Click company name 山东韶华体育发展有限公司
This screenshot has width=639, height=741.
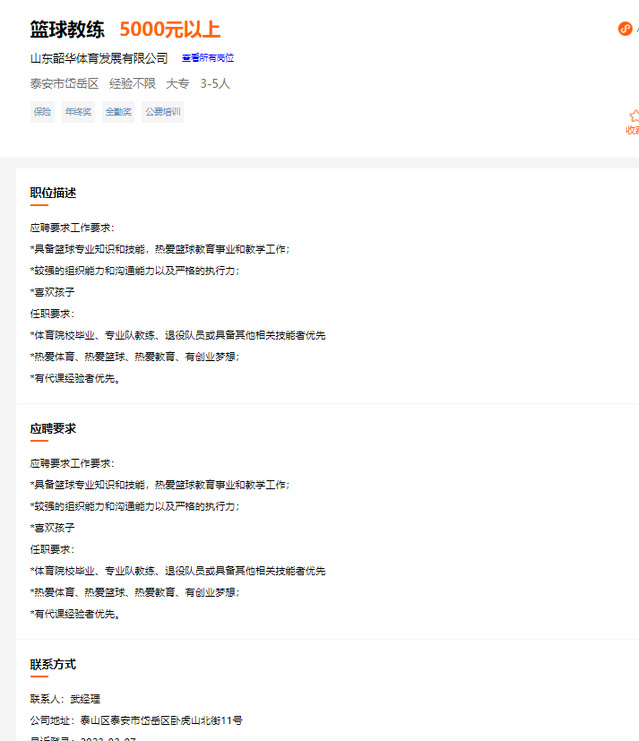click(99, 58)
